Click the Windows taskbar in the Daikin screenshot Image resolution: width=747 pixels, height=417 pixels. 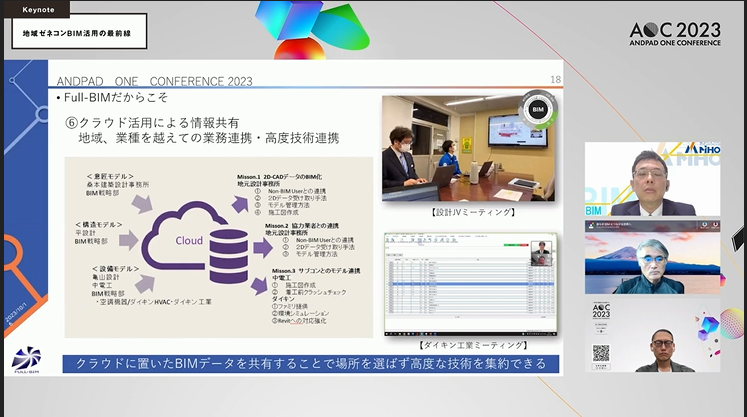[x=471, y=334]
